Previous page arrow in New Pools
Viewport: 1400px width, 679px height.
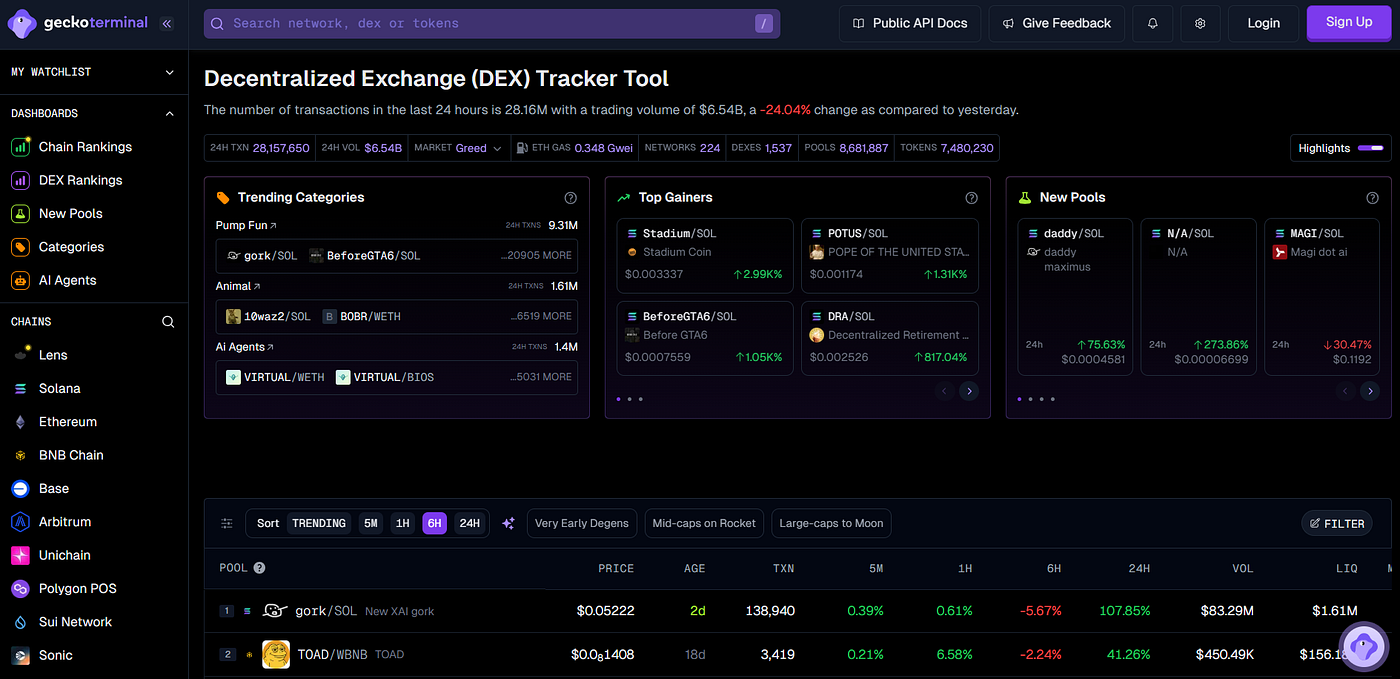coord(1345,391)
